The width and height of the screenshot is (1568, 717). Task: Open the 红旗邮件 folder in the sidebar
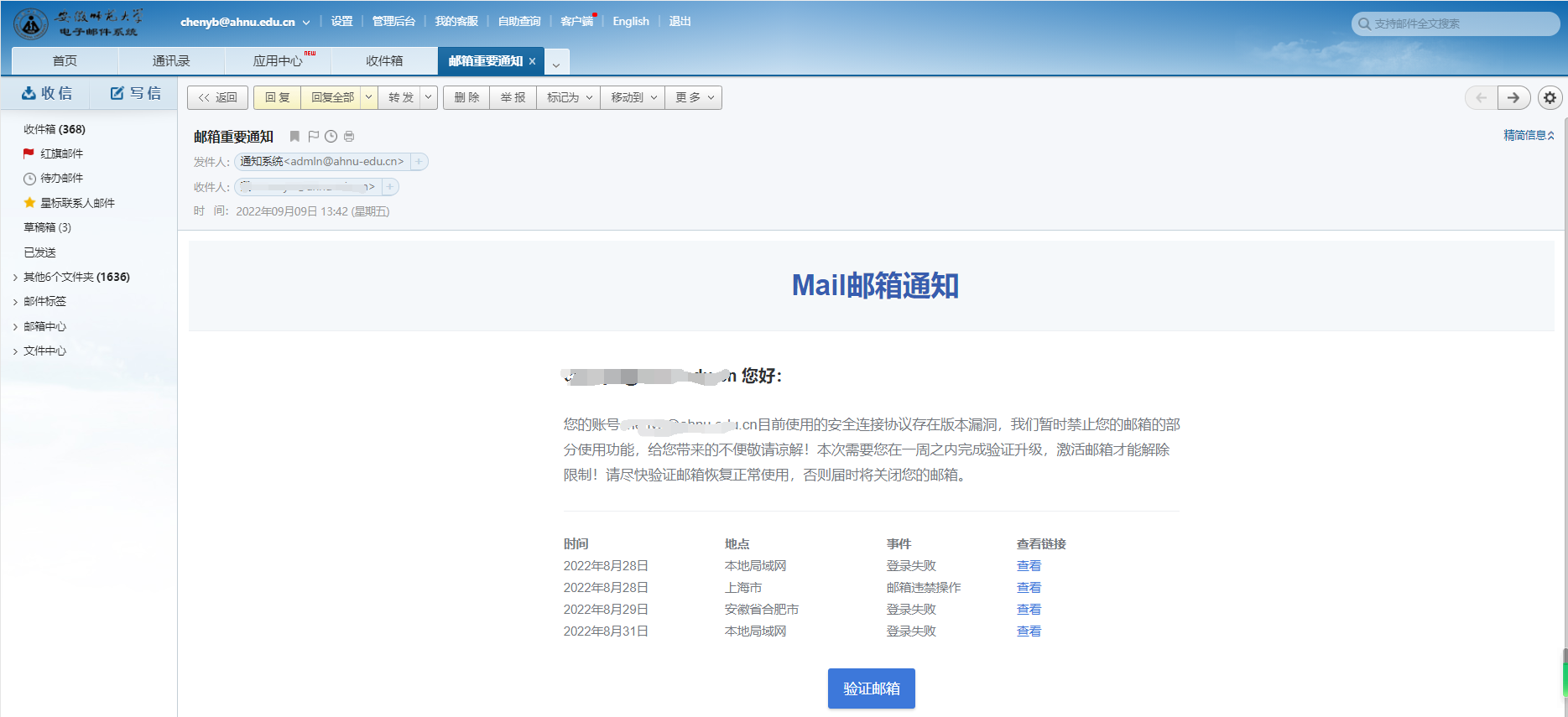[x=61, y=153]
